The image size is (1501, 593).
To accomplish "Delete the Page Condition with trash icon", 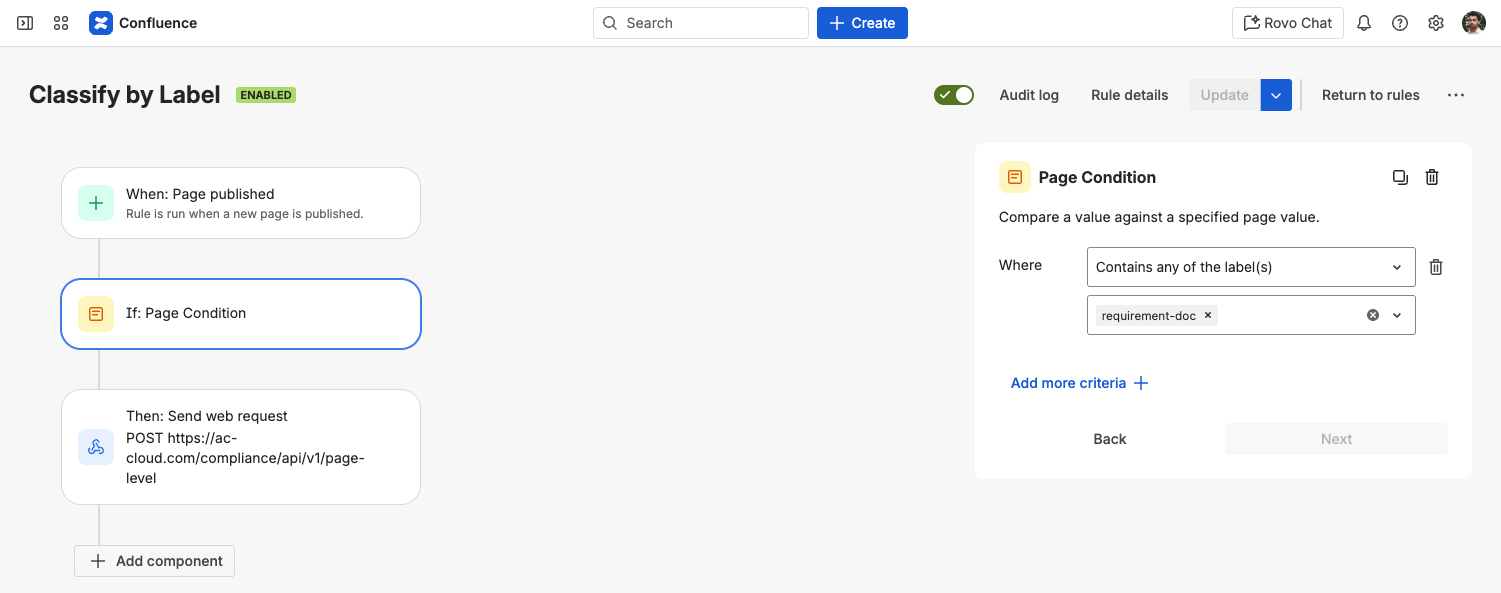I will pos(1432,177).
